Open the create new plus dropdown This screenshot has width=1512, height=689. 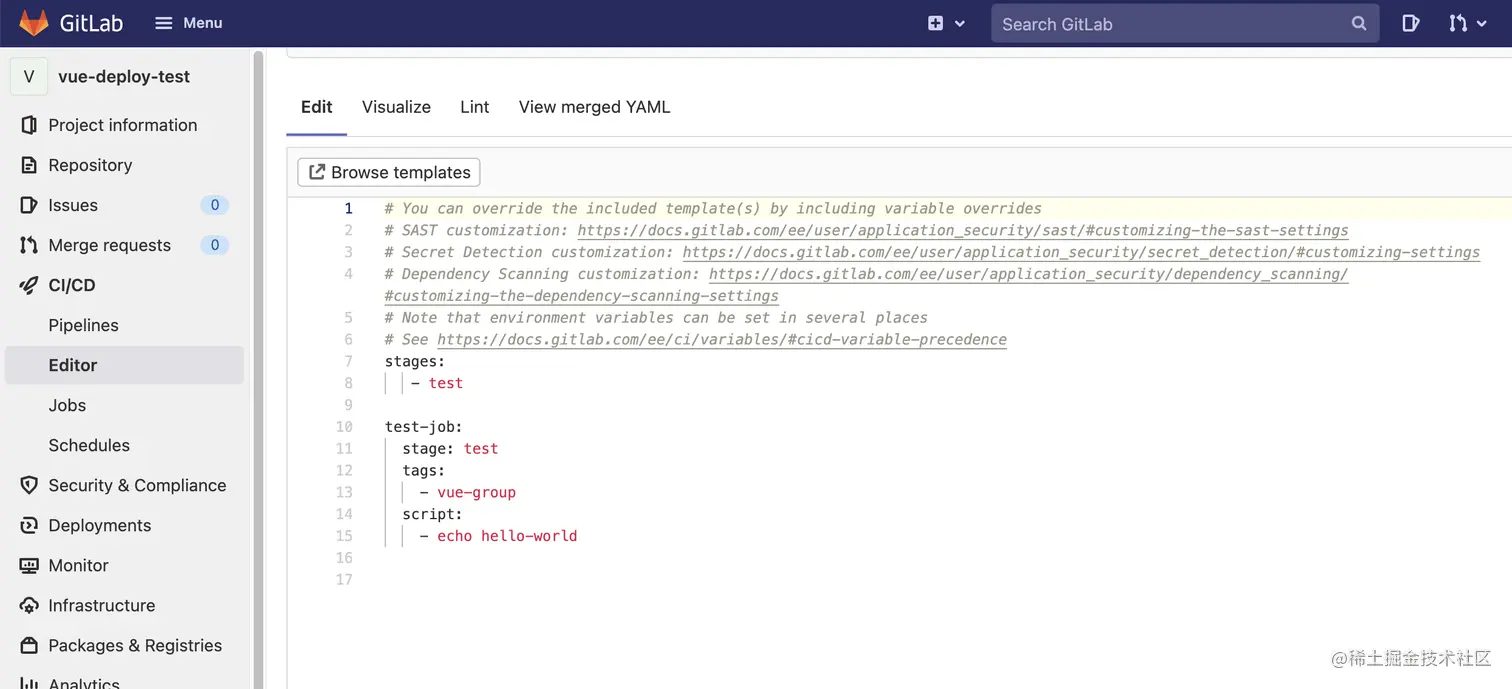[x=945, y=23]
